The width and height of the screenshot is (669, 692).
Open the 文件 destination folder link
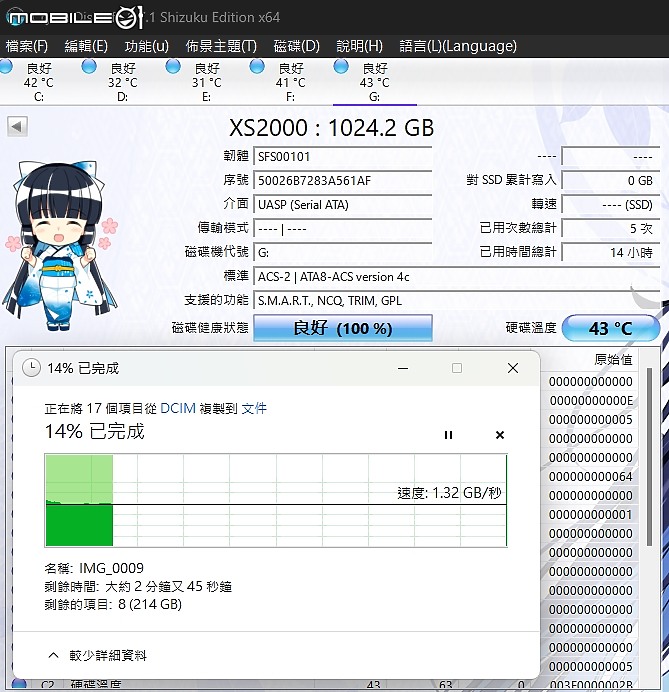[x=254, y=408]
